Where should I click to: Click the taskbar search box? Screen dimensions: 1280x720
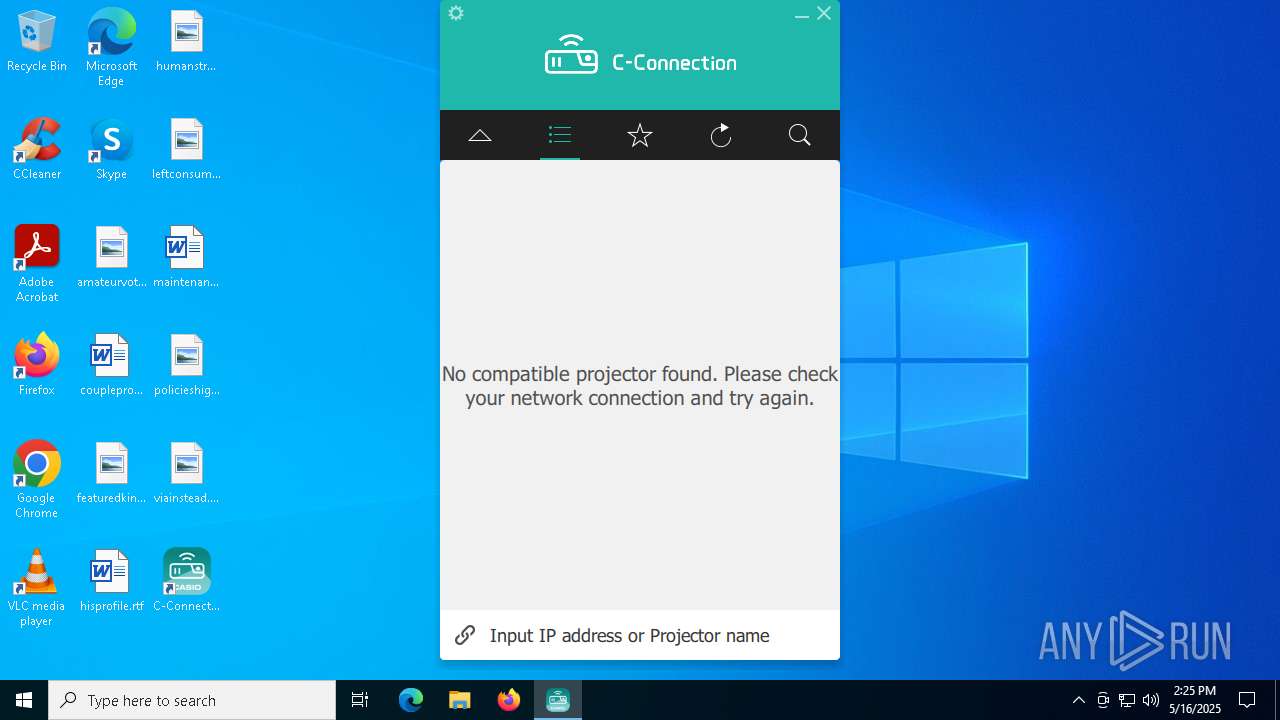tap(192, 700)
